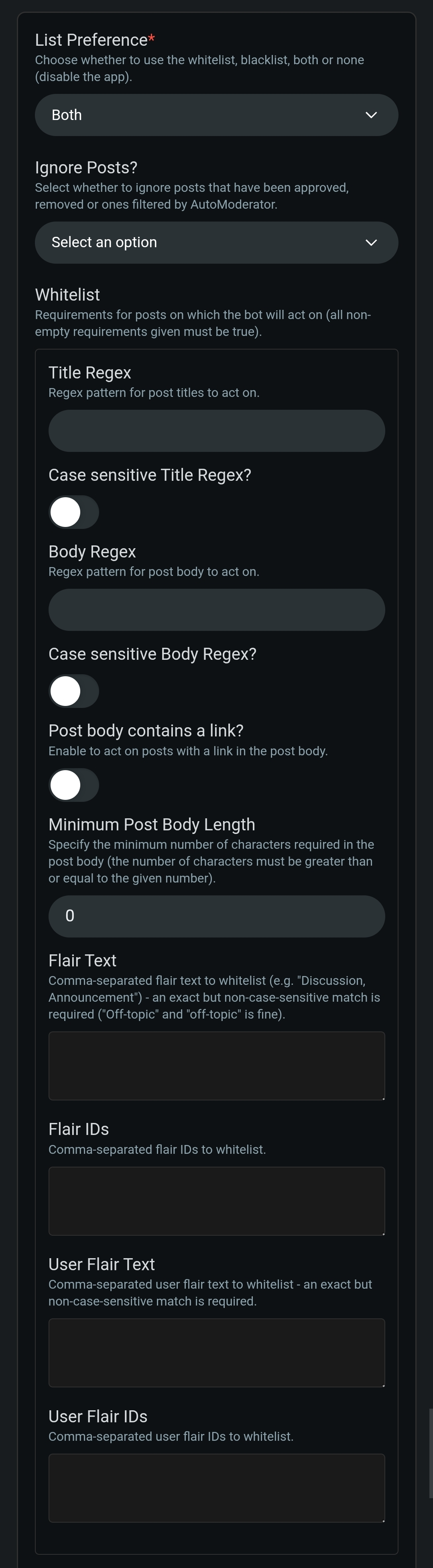Click inside the User Flair Text textarea
This screenshot has height=1568, width=433.
pyautogui.click(x=216, y=1352)
